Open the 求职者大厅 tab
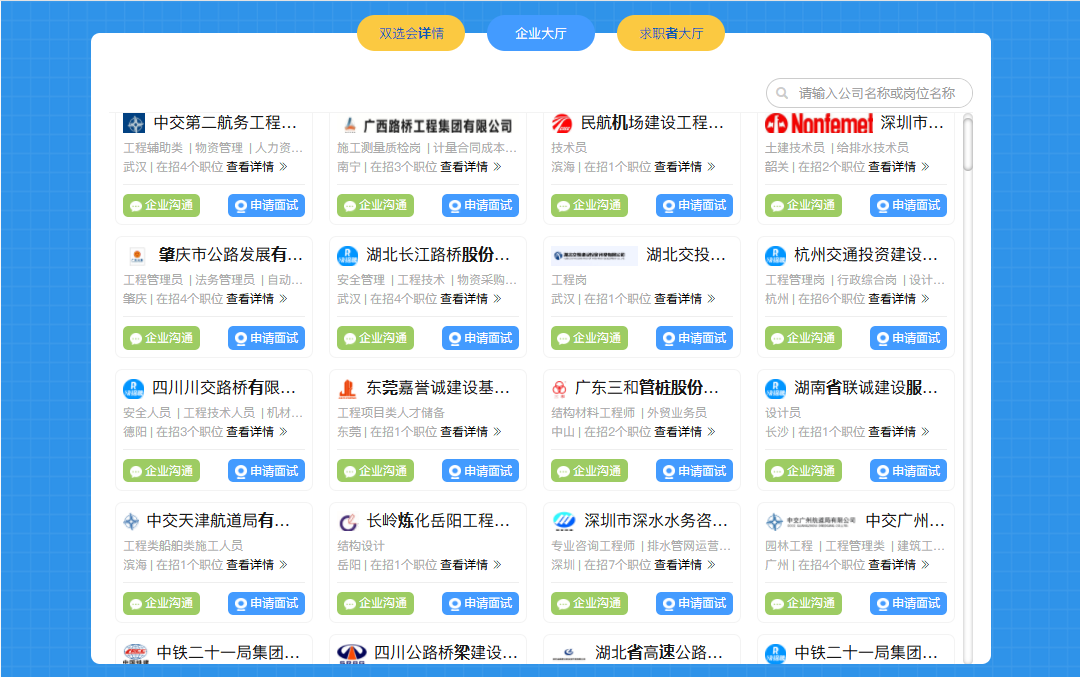Screen dimensions: 1080x677 pos(670,32)
